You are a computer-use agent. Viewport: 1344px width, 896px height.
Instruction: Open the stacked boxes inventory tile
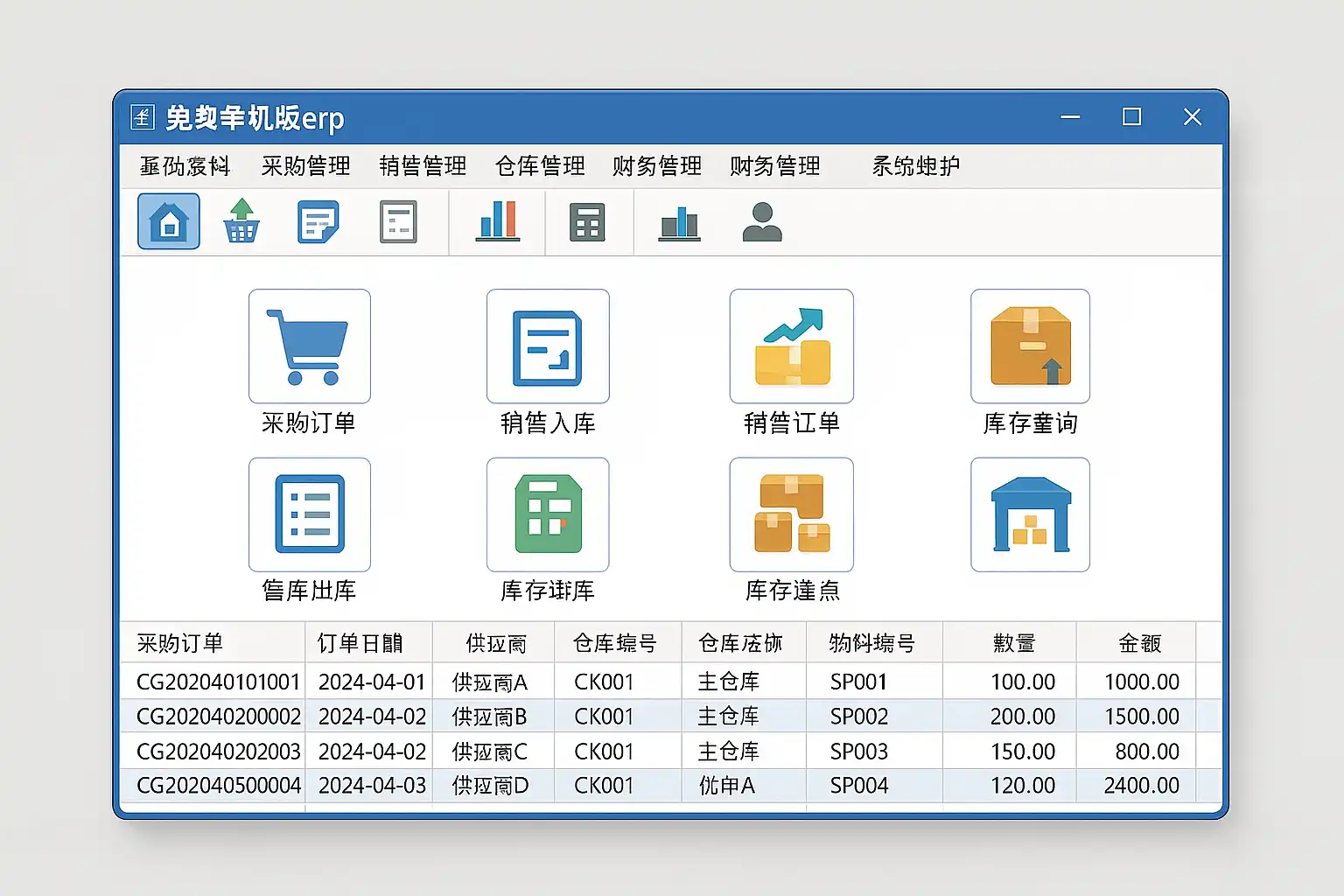click(x=791, y=514)
